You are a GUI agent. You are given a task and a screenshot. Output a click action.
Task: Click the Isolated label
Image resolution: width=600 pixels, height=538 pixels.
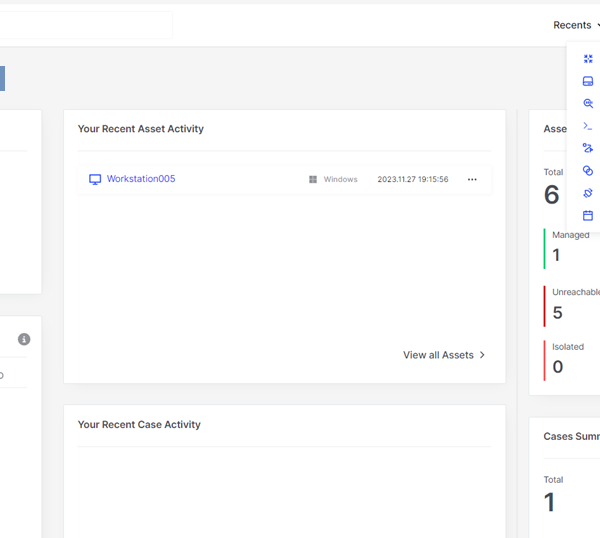click(568, 347)
